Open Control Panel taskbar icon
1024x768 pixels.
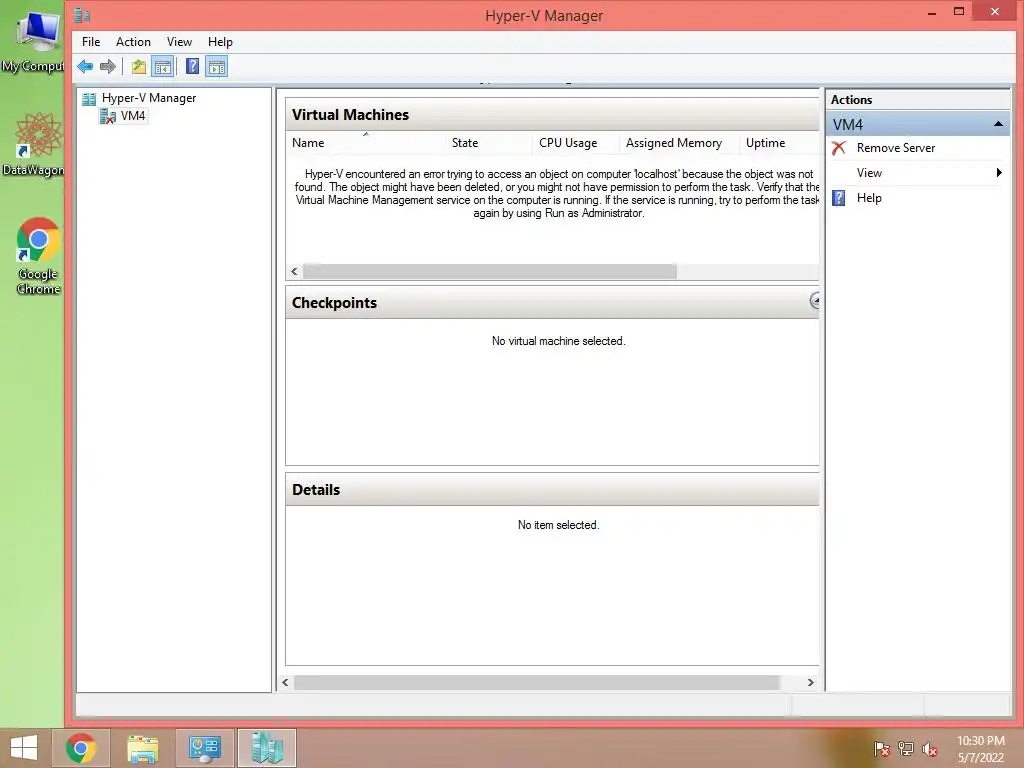pyautogui.click(x=204, y=748)
